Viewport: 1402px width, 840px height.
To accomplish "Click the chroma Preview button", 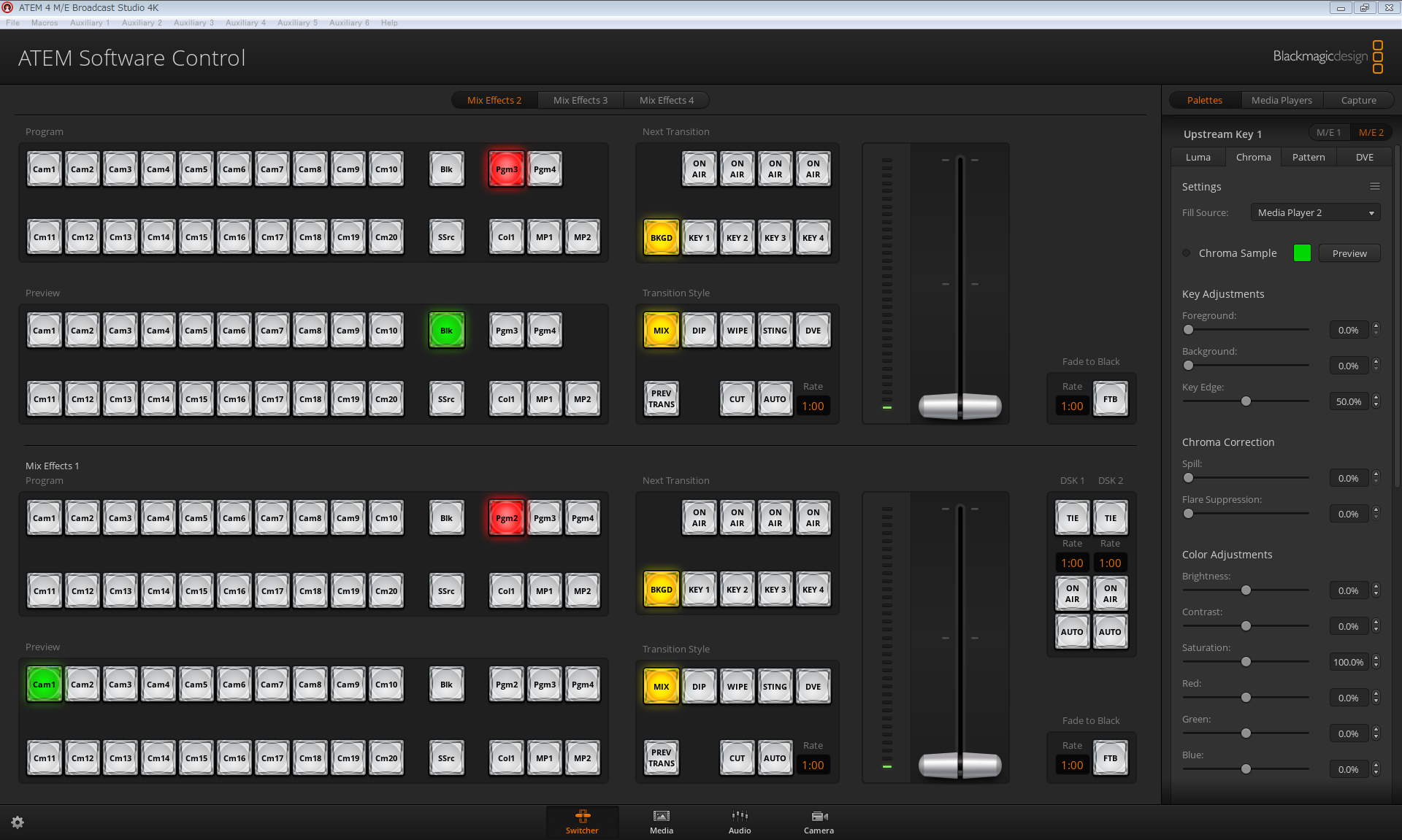I will click(x=1349, y=253).
